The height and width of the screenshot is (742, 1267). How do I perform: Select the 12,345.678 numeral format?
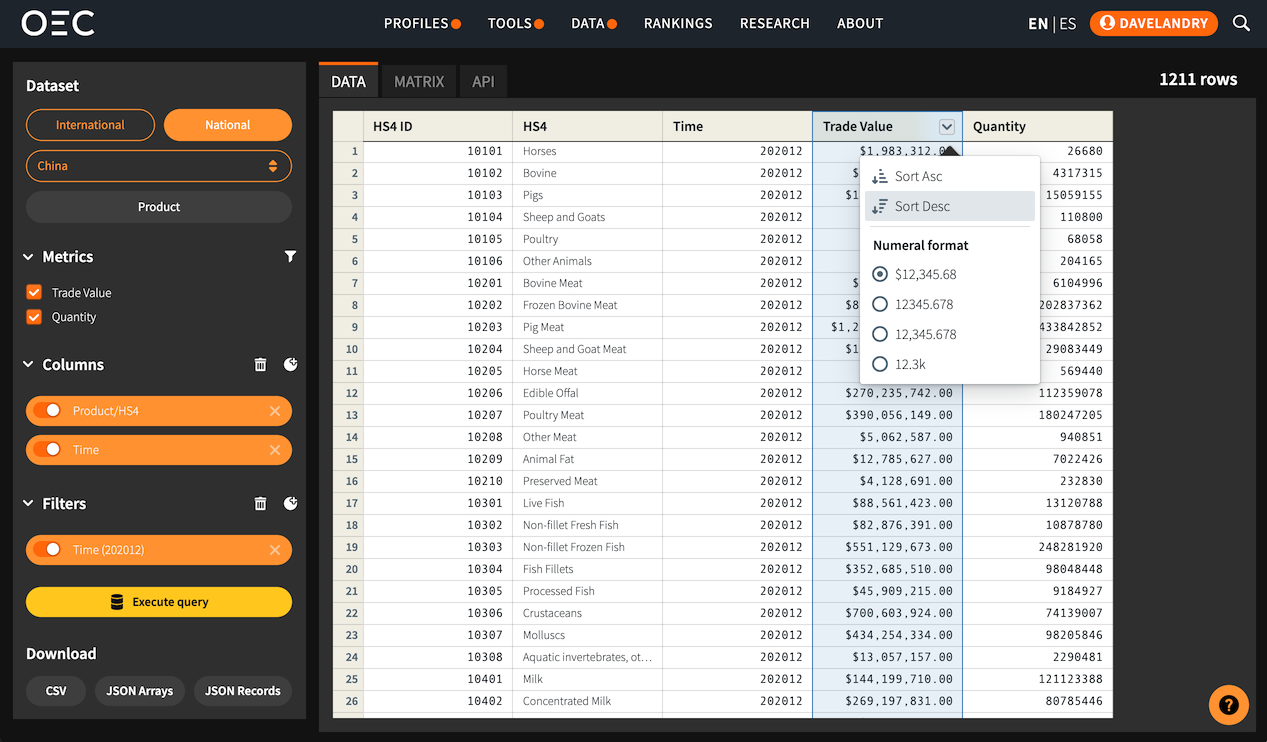(880, 334)
